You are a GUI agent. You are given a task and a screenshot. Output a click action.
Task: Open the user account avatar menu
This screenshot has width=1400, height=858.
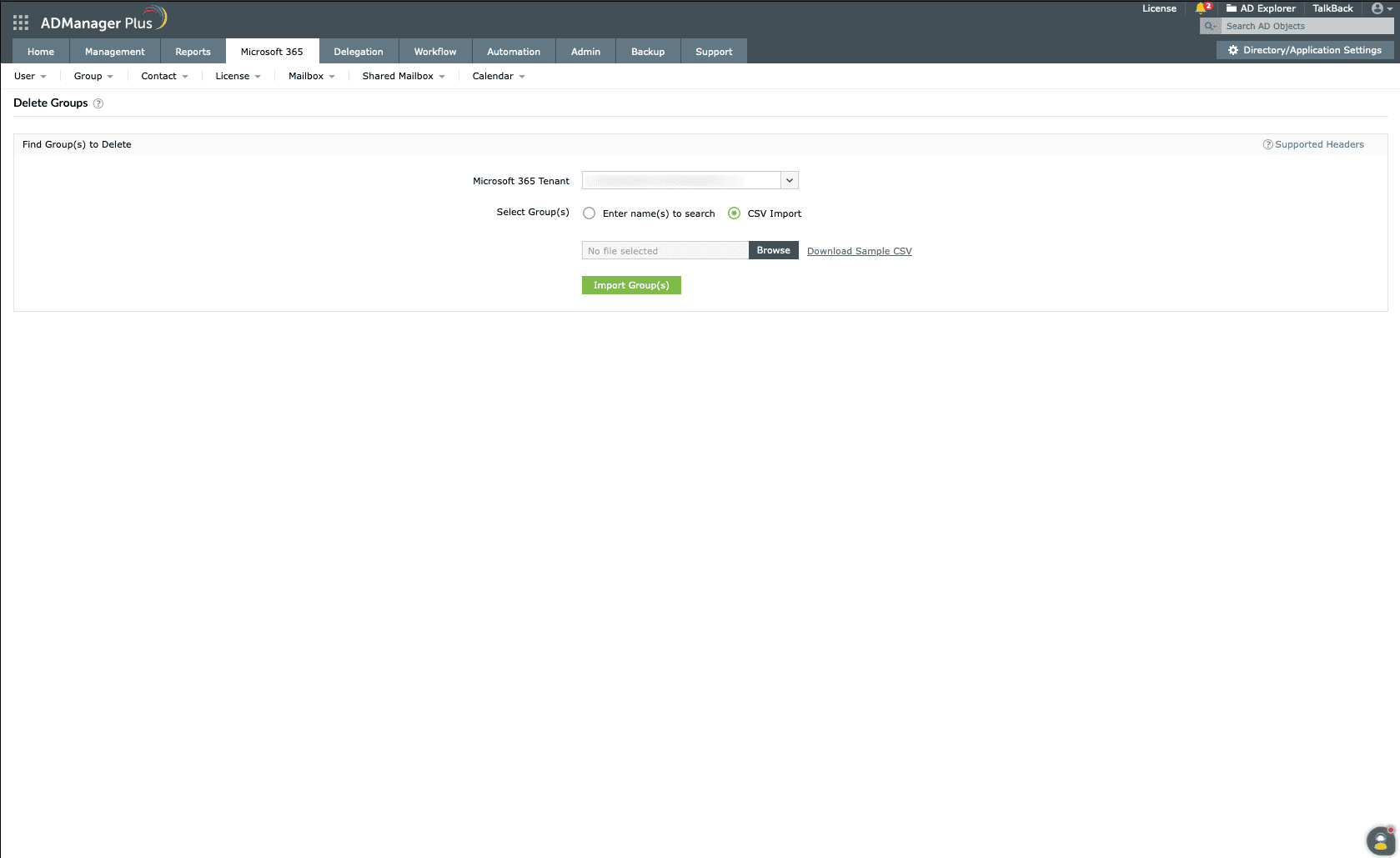click(x=1382, y=8)
